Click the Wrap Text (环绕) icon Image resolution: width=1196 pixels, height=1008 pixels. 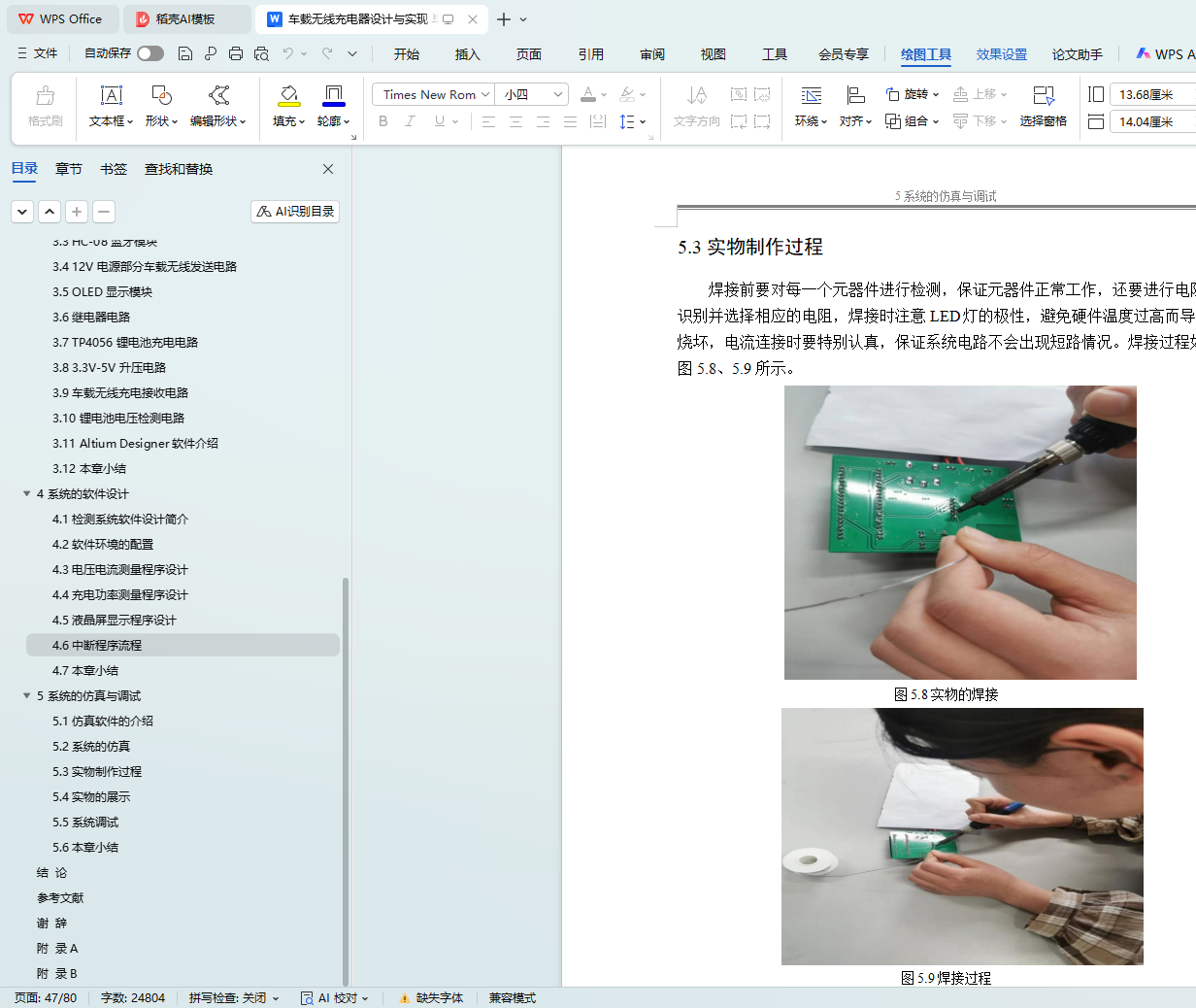coord(811,95)
